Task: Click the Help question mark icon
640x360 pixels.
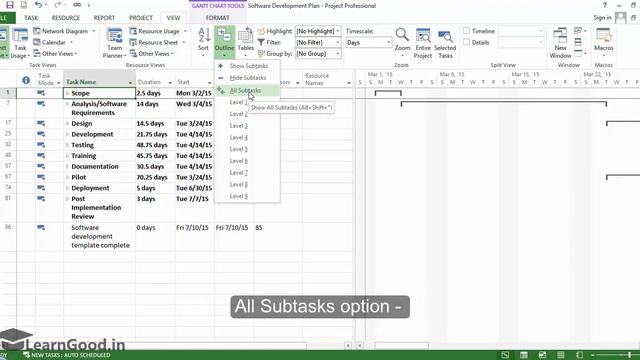Action: tap(604, 5)
